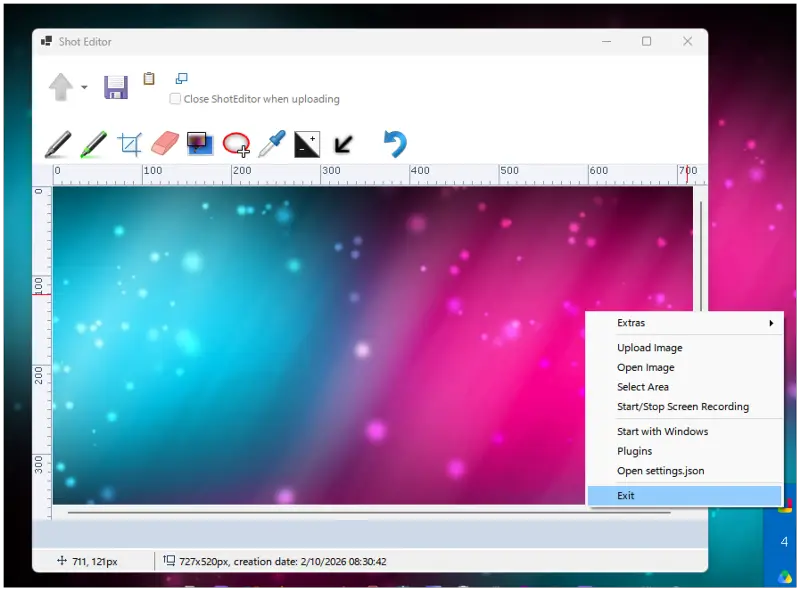Open the upload arrow dropdown
The image size is (800, 591).
coord(84,87)
